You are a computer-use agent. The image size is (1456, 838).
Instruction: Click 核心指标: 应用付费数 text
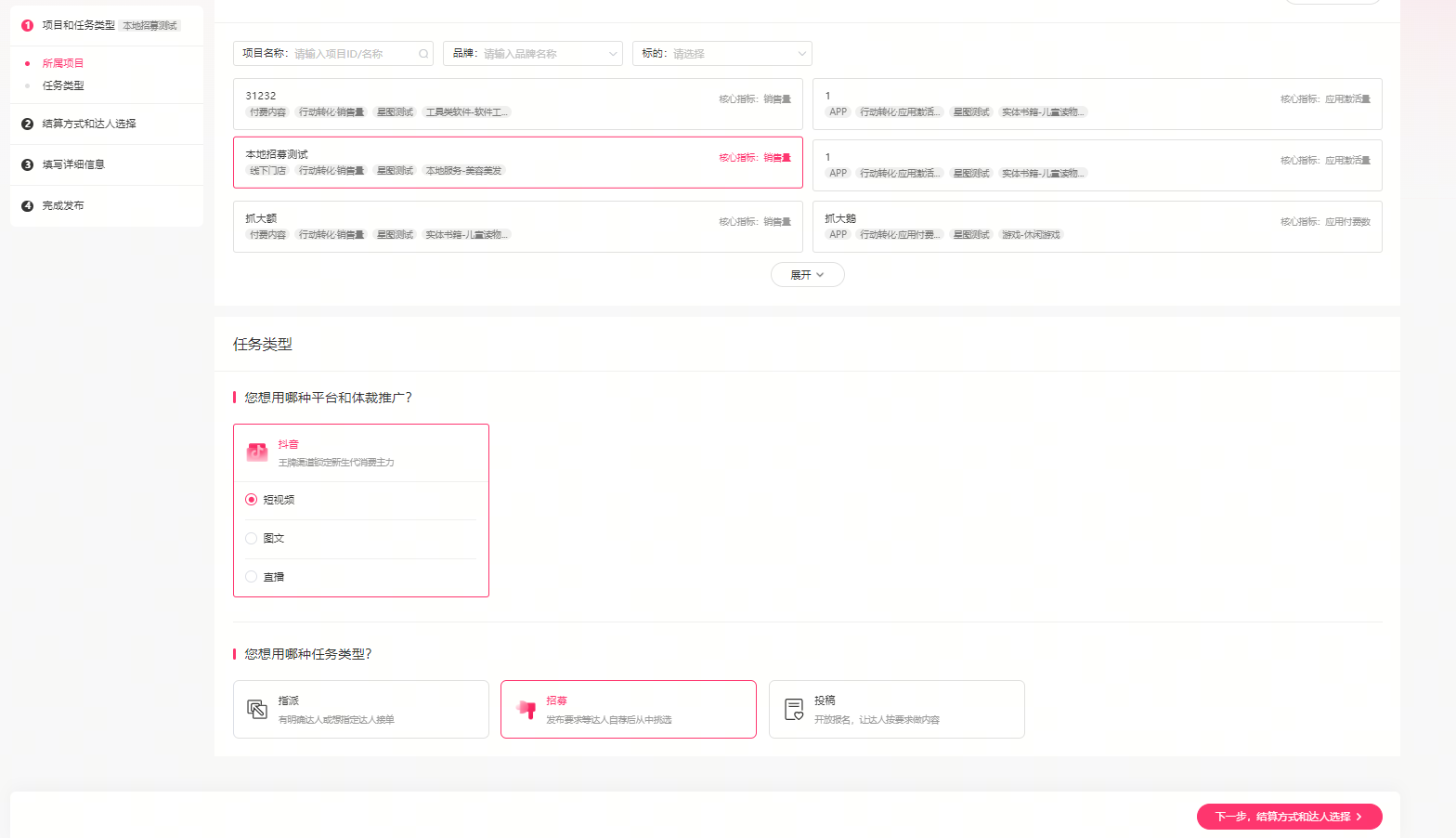(1325, 222)
